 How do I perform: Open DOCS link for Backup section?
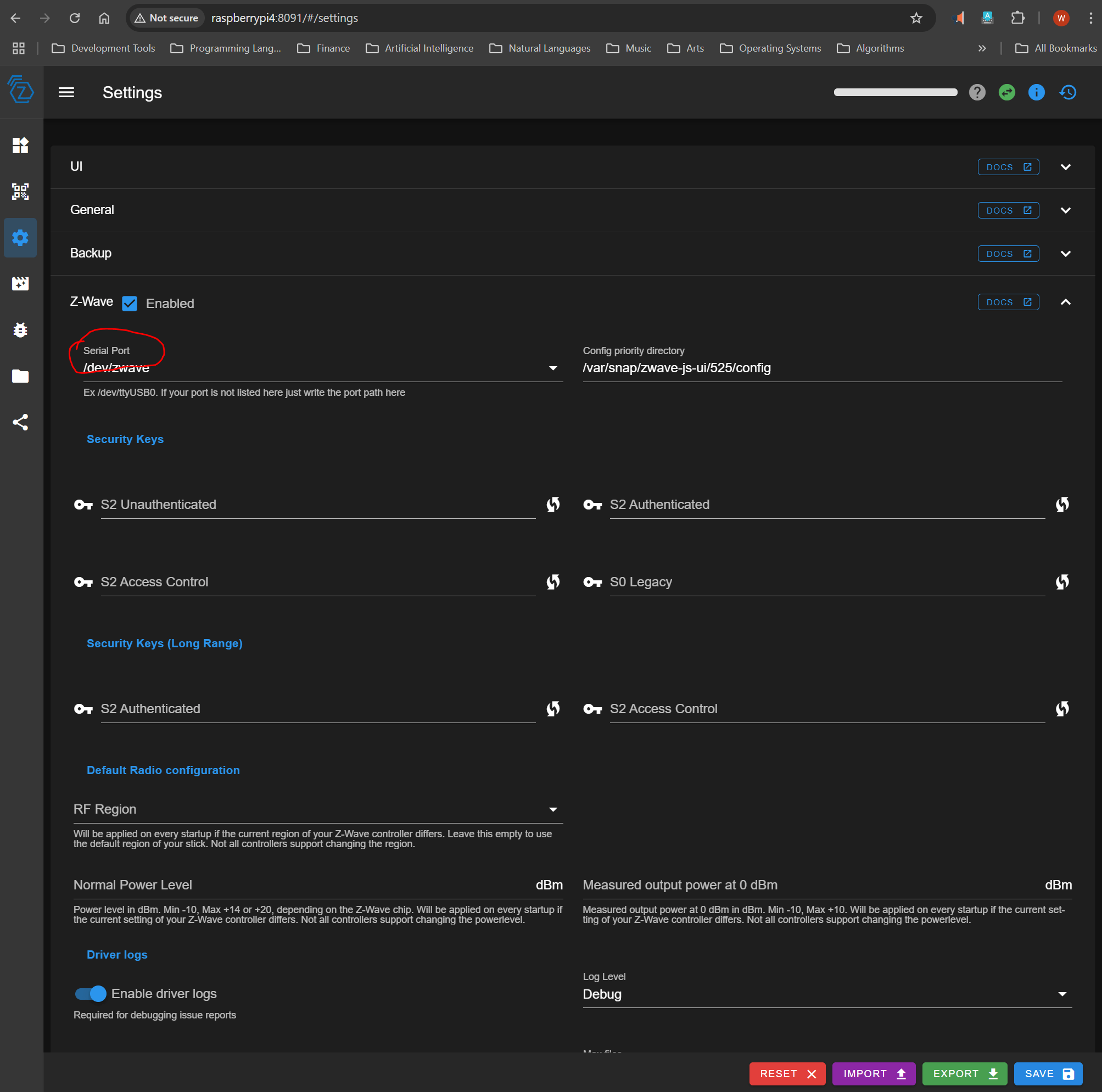pos(1008,254)
